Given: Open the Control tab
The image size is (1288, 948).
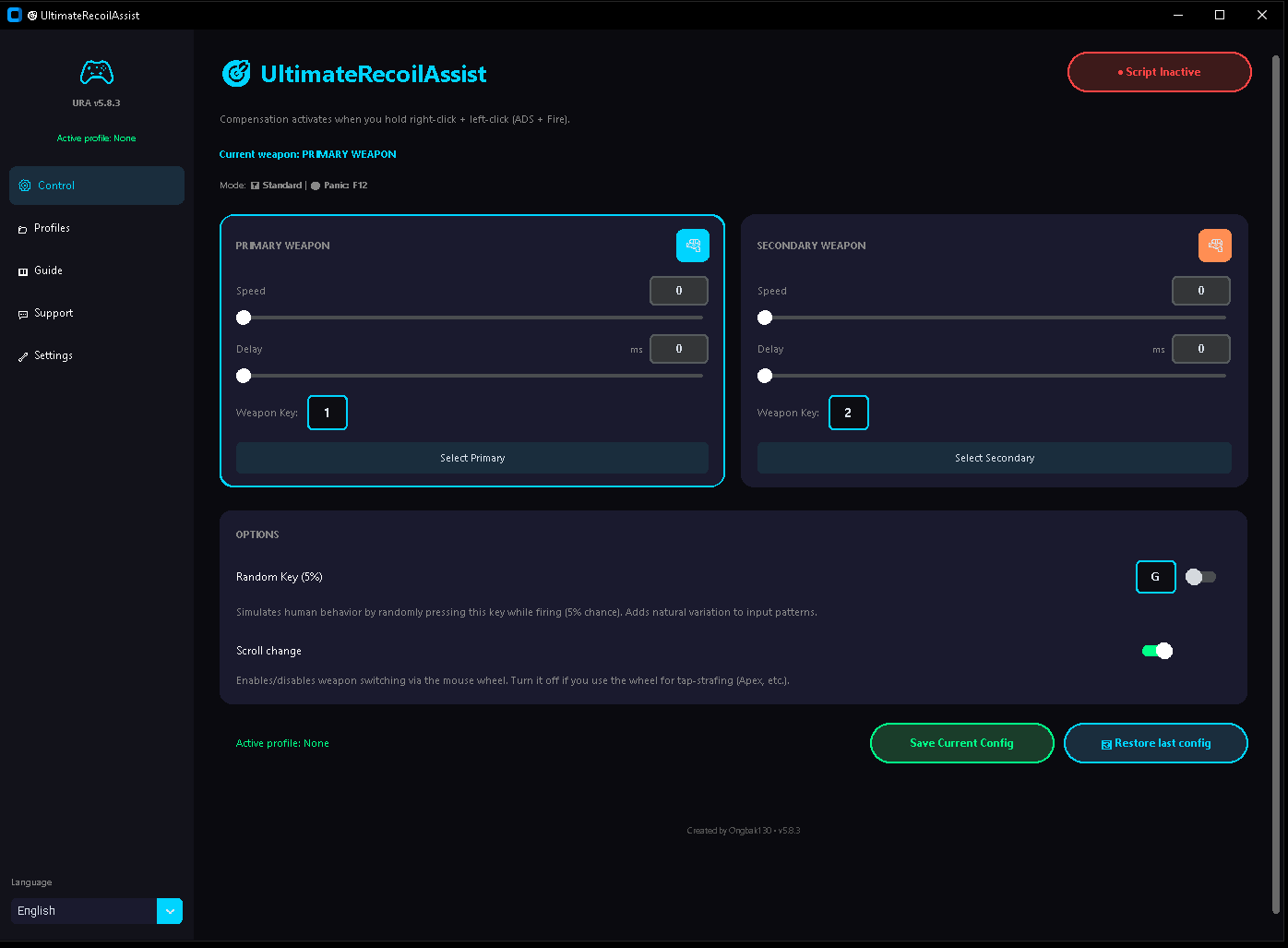Looking at the screenshot, I should point(97,186).
